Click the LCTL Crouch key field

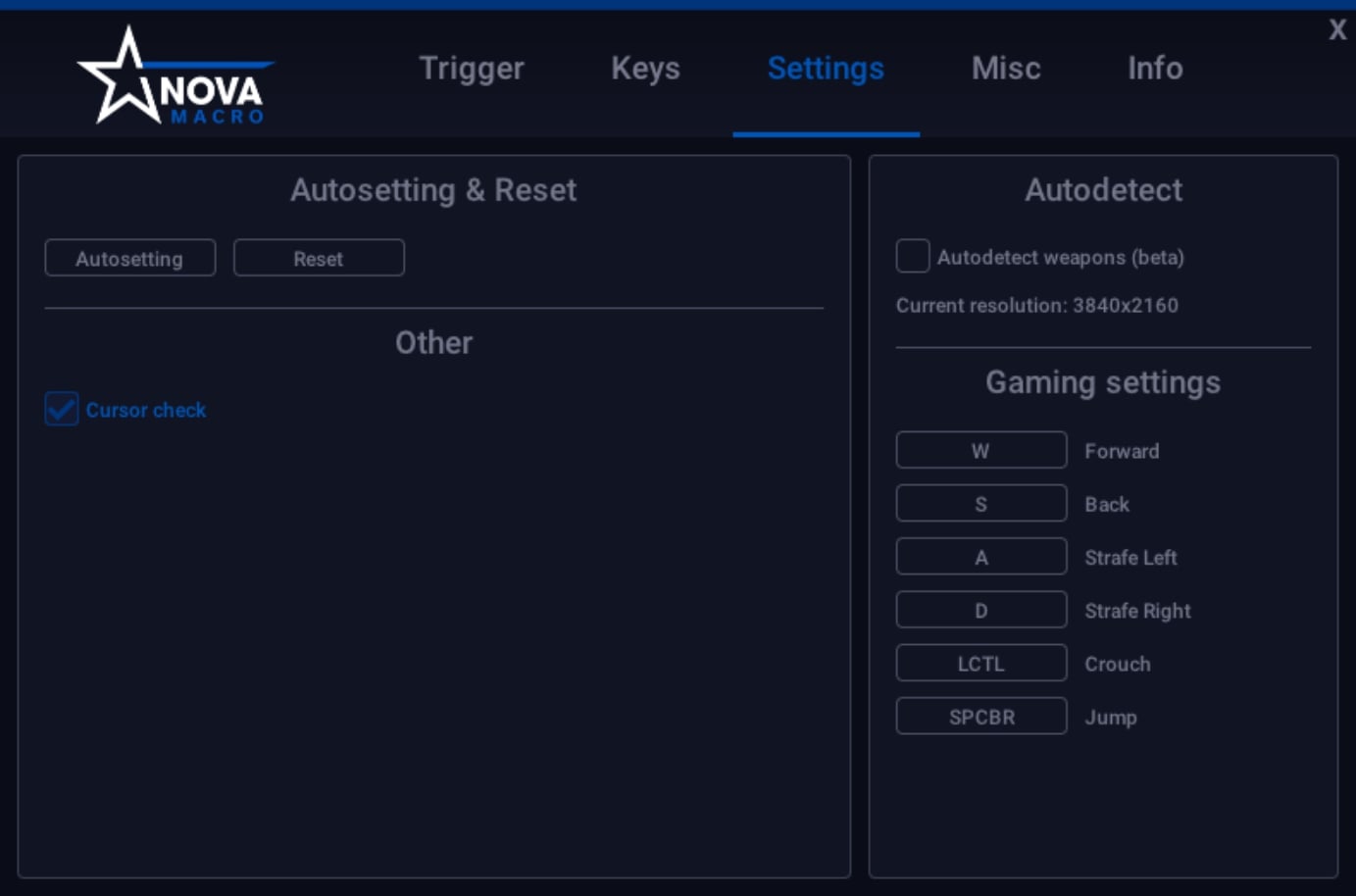click(x=980, y=664)
